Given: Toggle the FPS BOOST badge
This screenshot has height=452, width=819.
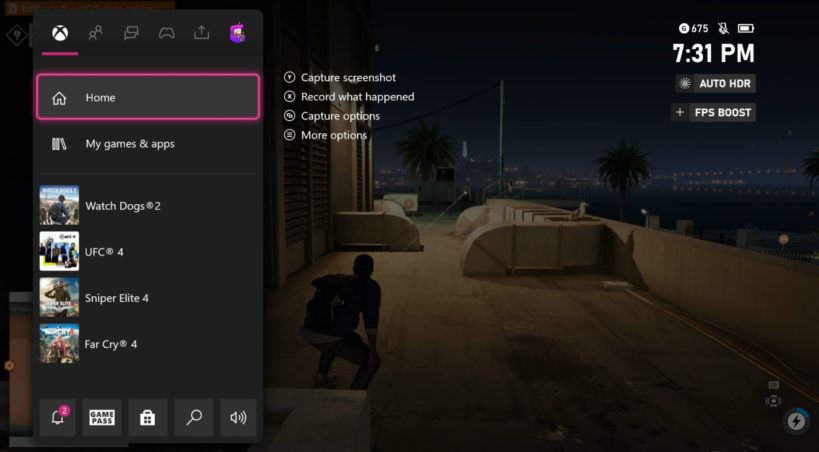Looking at the screenshot, I should [x=713, y=112].
